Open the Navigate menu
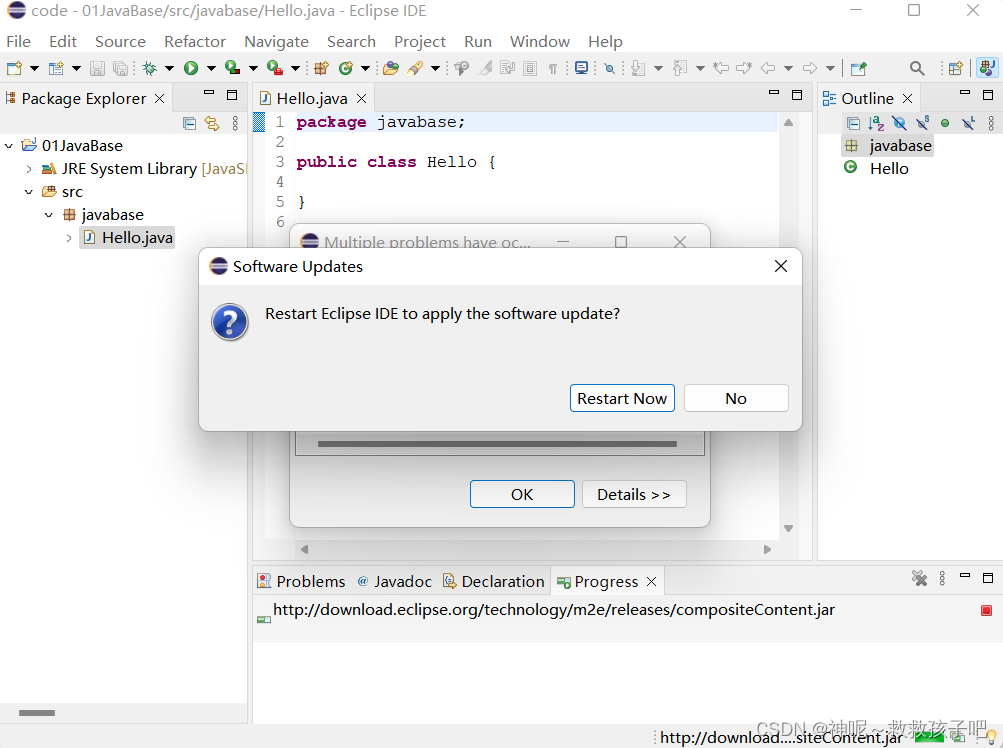This screenshot has width=1003, height=748. [x=276, y=42]
